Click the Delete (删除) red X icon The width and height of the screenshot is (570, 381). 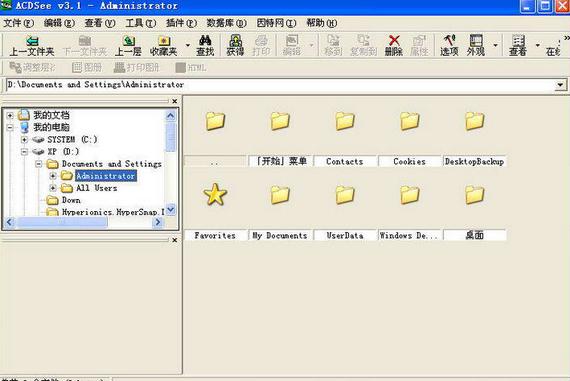point(394,45)
